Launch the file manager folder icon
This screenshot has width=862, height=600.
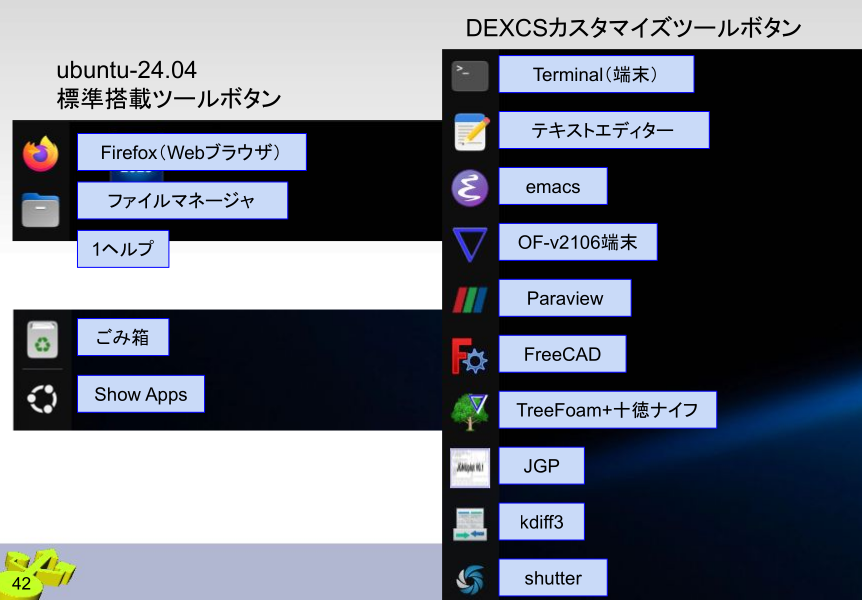coord(41,209)
